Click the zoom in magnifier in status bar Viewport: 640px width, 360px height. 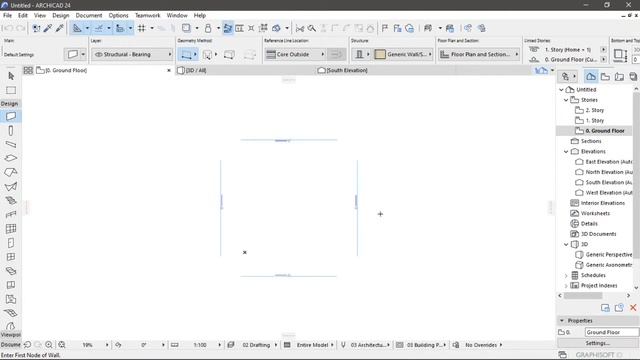tap(49, 345)
